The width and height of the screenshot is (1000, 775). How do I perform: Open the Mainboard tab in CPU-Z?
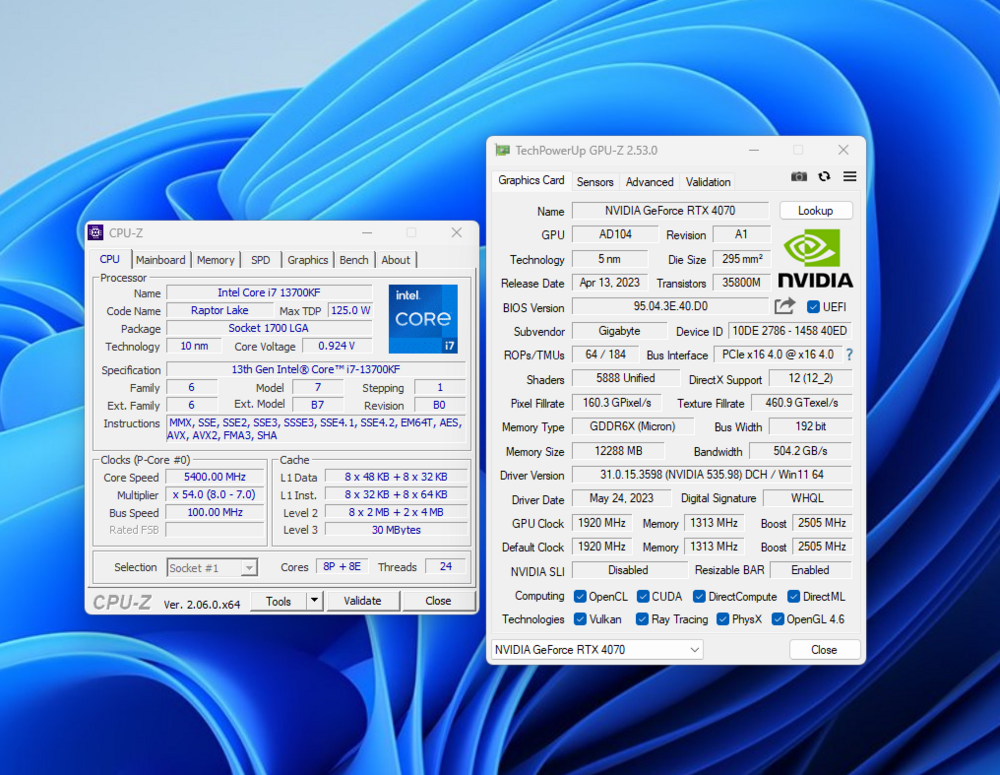coord(160,260)
